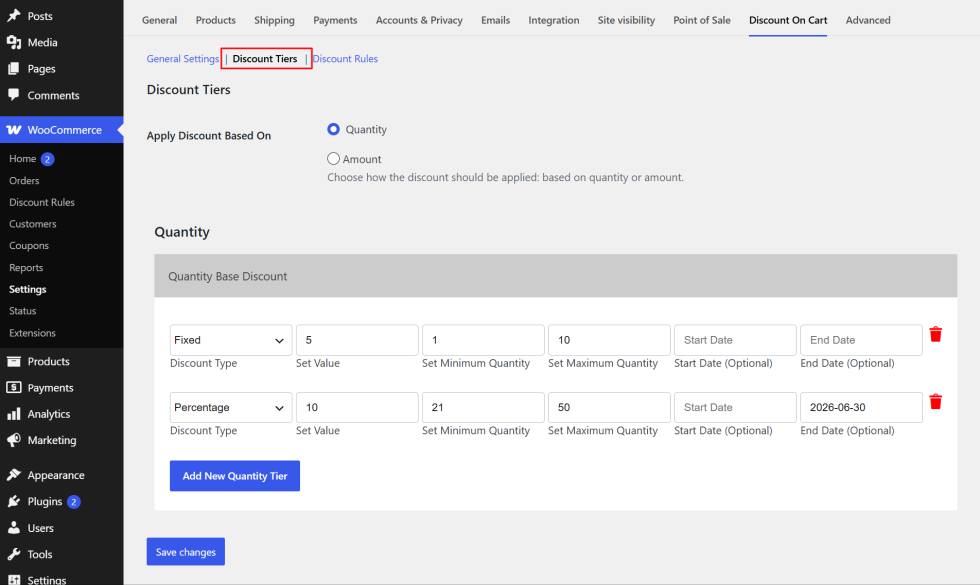980x585 pixels.
Task: Open the Emails tab
Action: (496, 20)
